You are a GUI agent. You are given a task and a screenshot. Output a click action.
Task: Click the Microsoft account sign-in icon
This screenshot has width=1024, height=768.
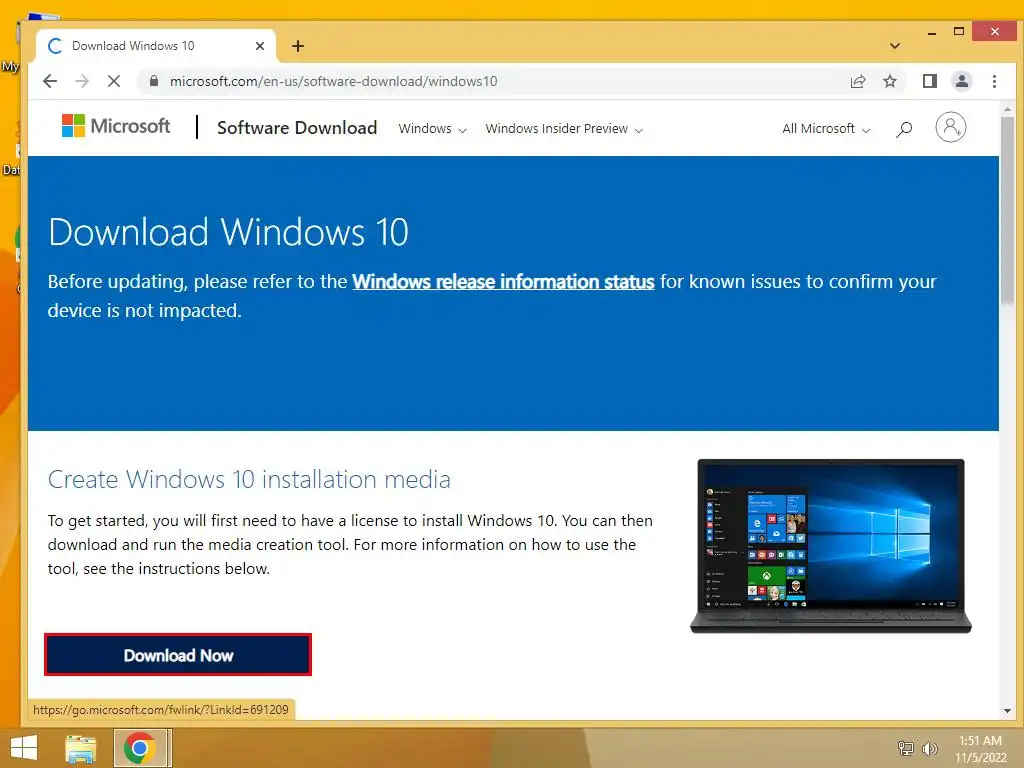pyautogui.click(x=950, y=127)
